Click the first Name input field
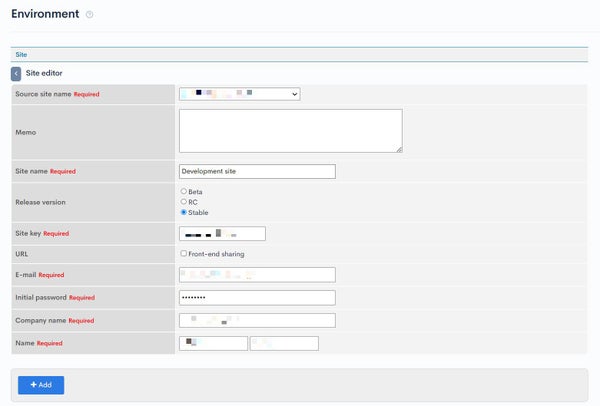 pos(213,343)
